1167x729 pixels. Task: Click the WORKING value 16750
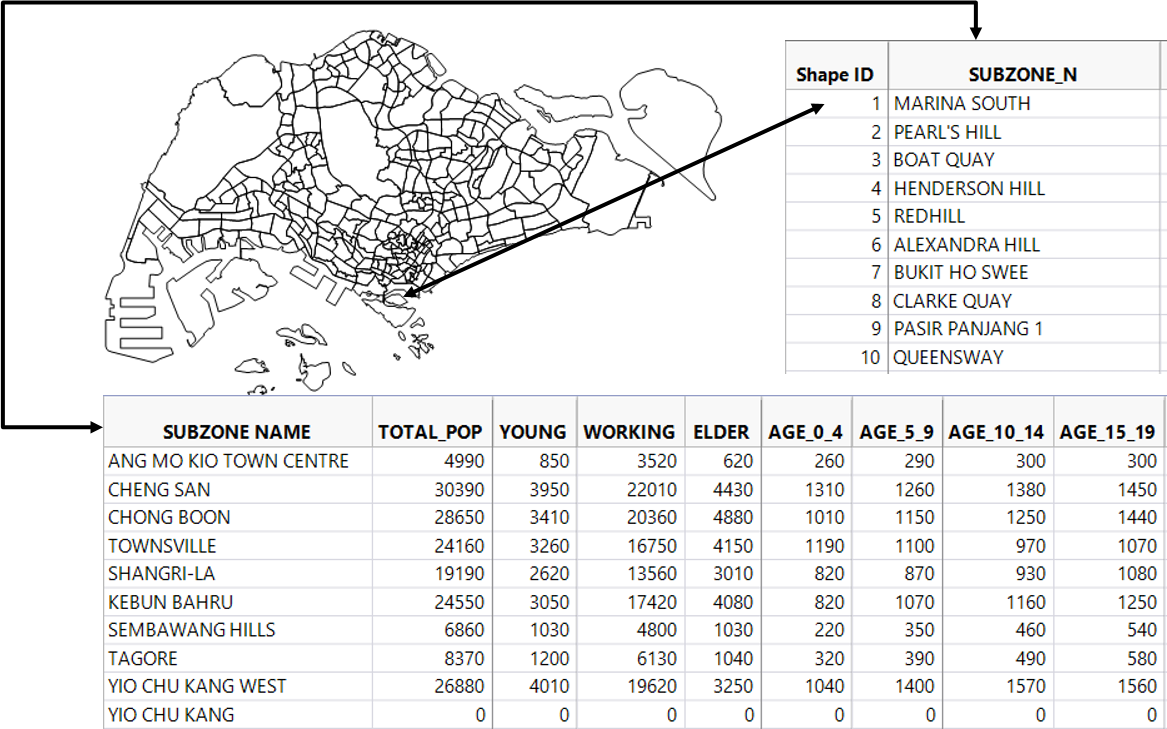[630, 546]
